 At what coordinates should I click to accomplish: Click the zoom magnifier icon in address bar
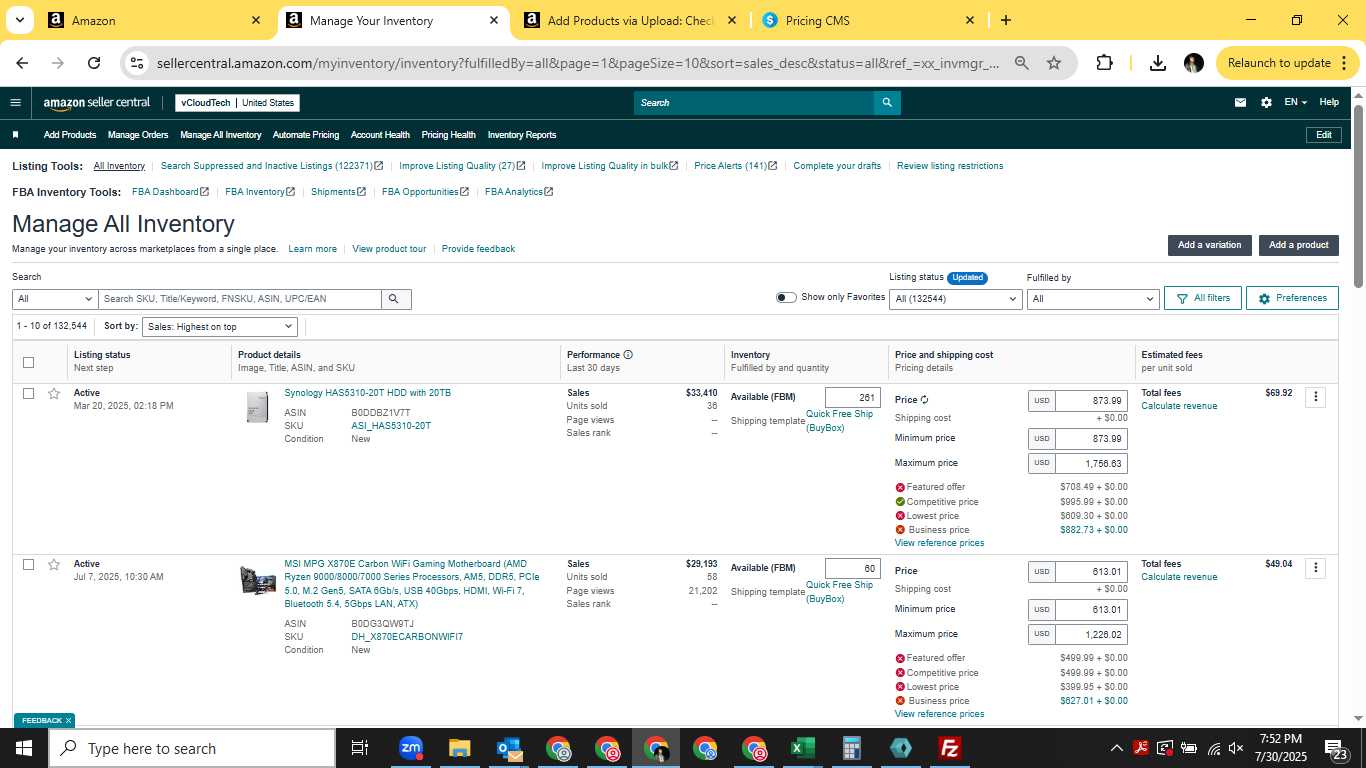pyautogui.click(x=1021, y=63)
